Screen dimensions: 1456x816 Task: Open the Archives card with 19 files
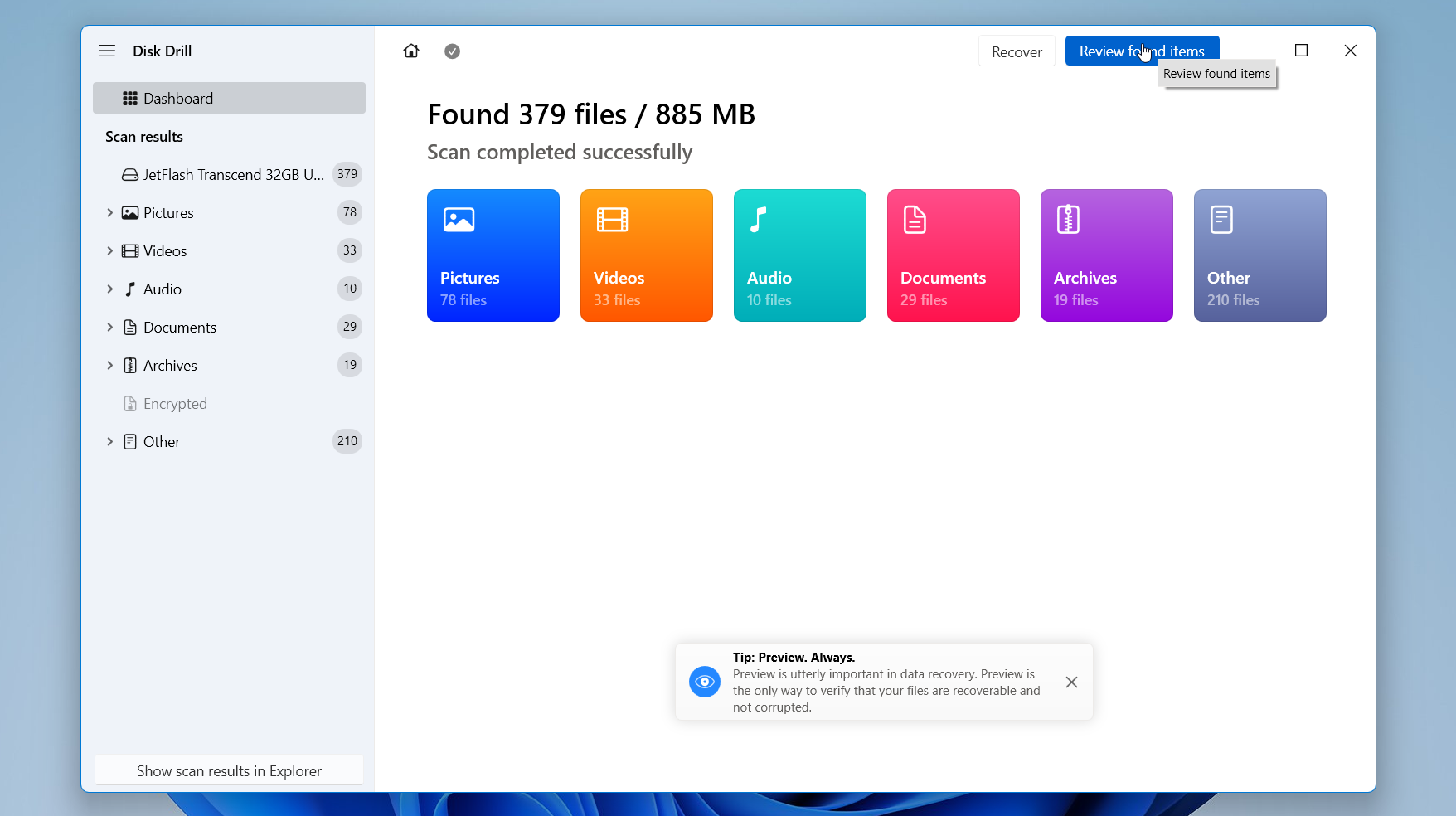(1107, 255)
